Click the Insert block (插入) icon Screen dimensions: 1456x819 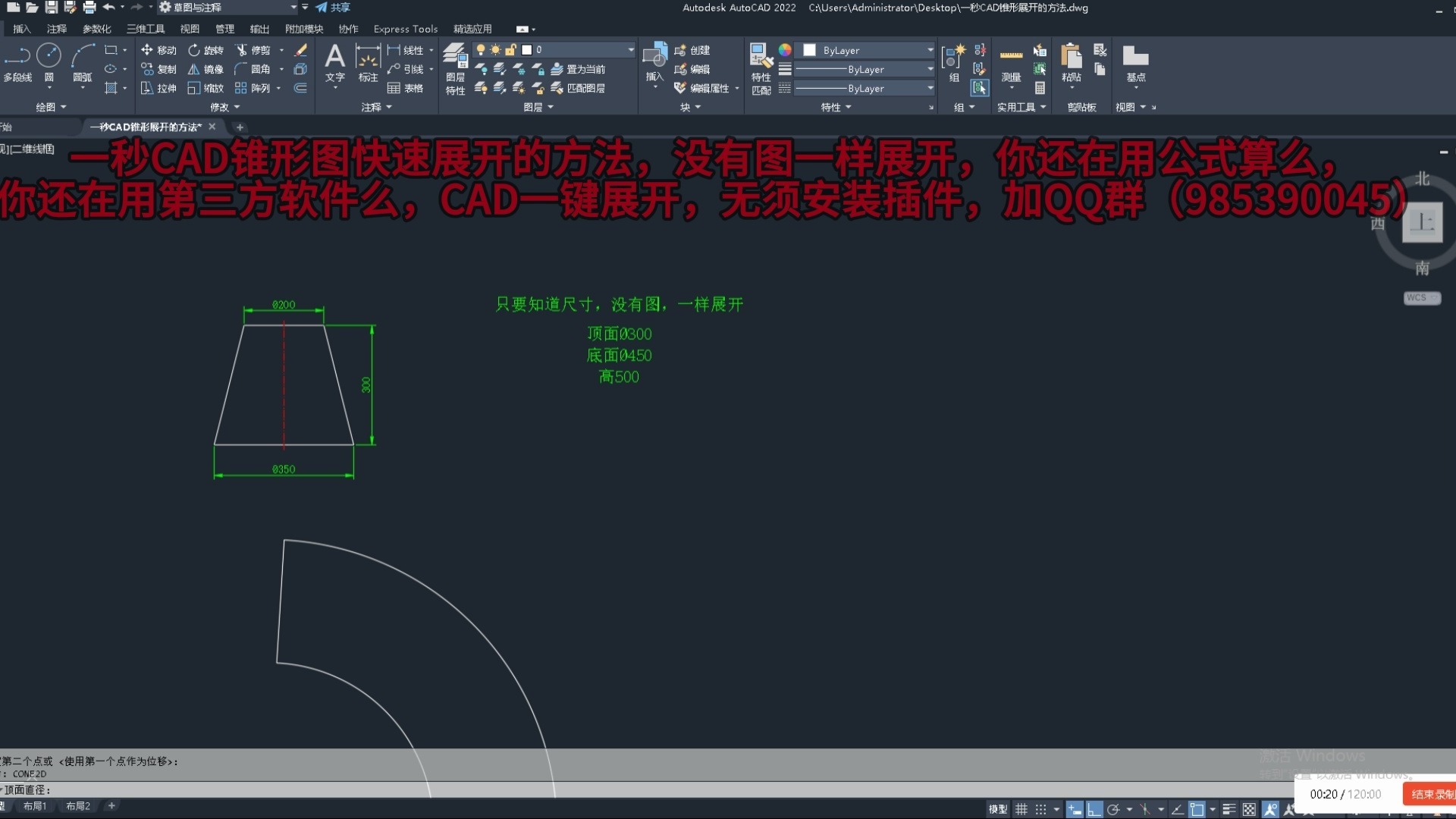[x=654, y=62]
